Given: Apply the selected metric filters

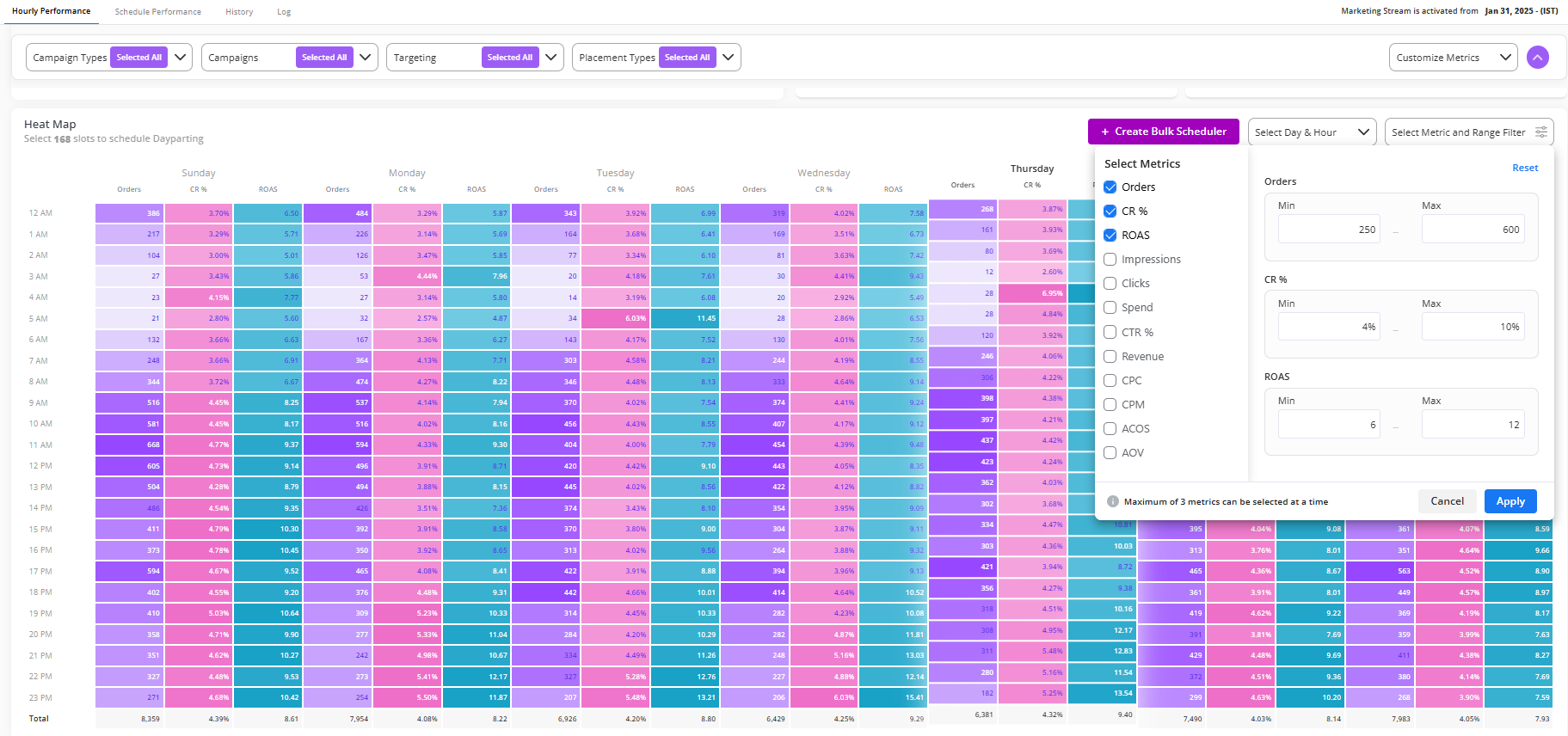Looking at the screenshot, I should [1510, 501].
